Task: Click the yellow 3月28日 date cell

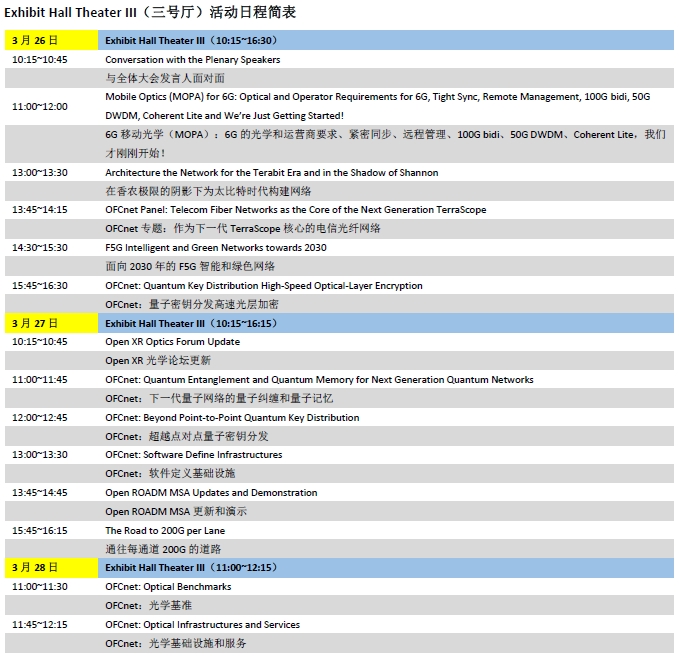Action: click(x=52, y=568)
